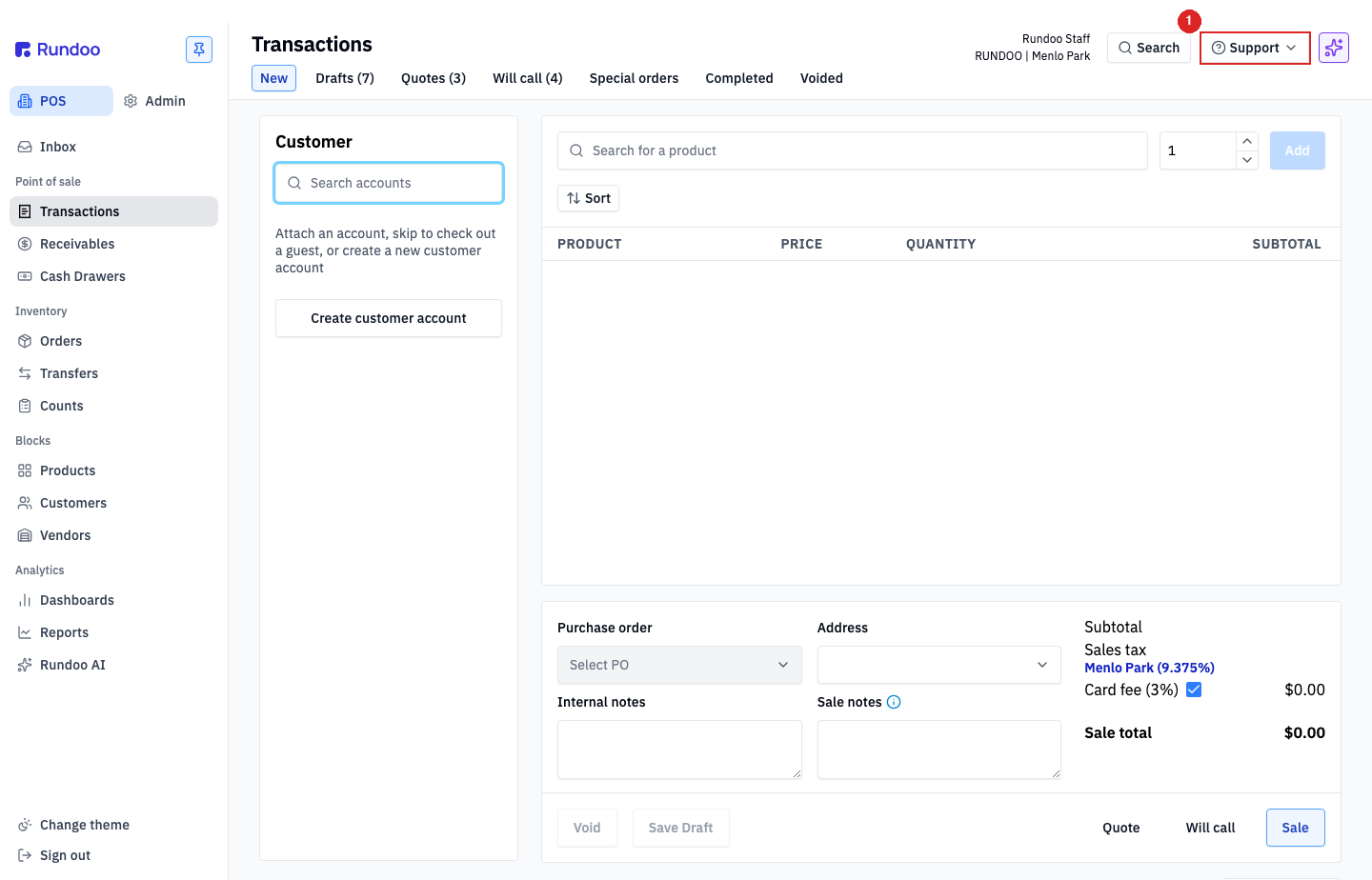Open the Sort options
Viewport: 1372px width, 880px height.
(x=589, y=198)
